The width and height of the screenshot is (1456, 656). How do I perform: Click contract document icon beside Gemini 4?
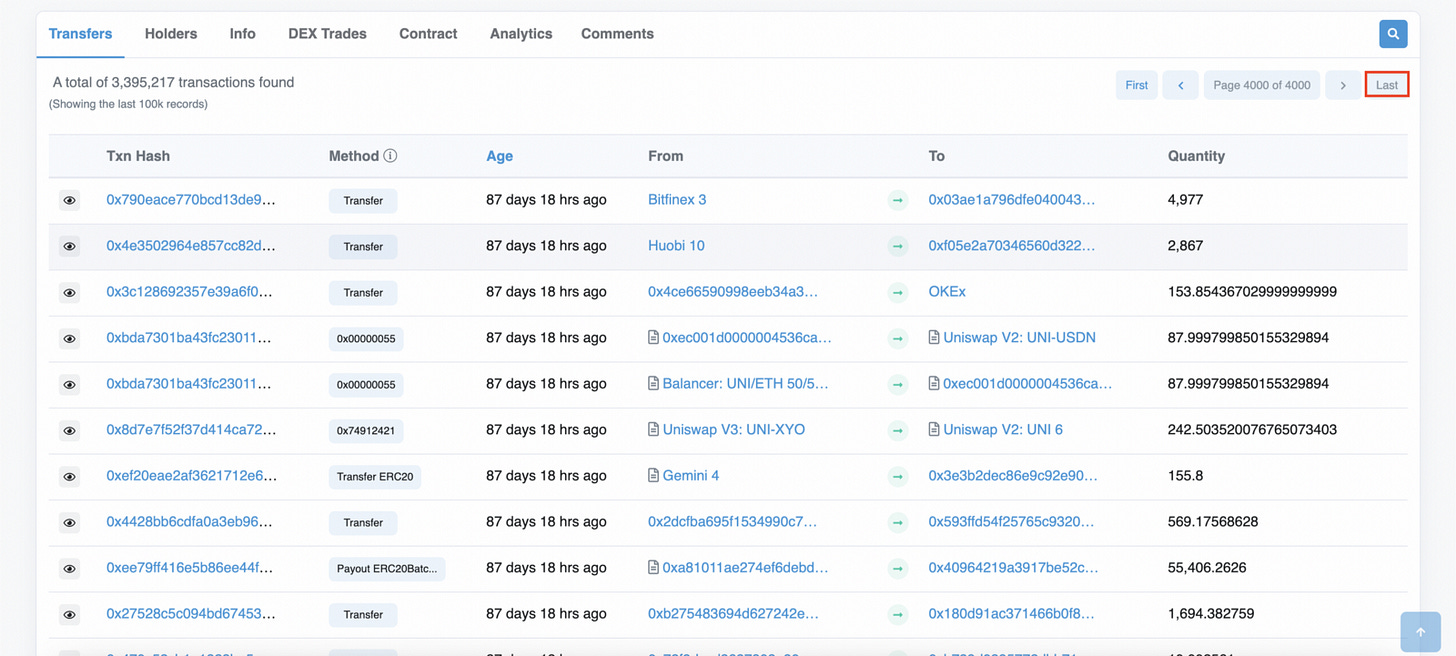[653, 476]
